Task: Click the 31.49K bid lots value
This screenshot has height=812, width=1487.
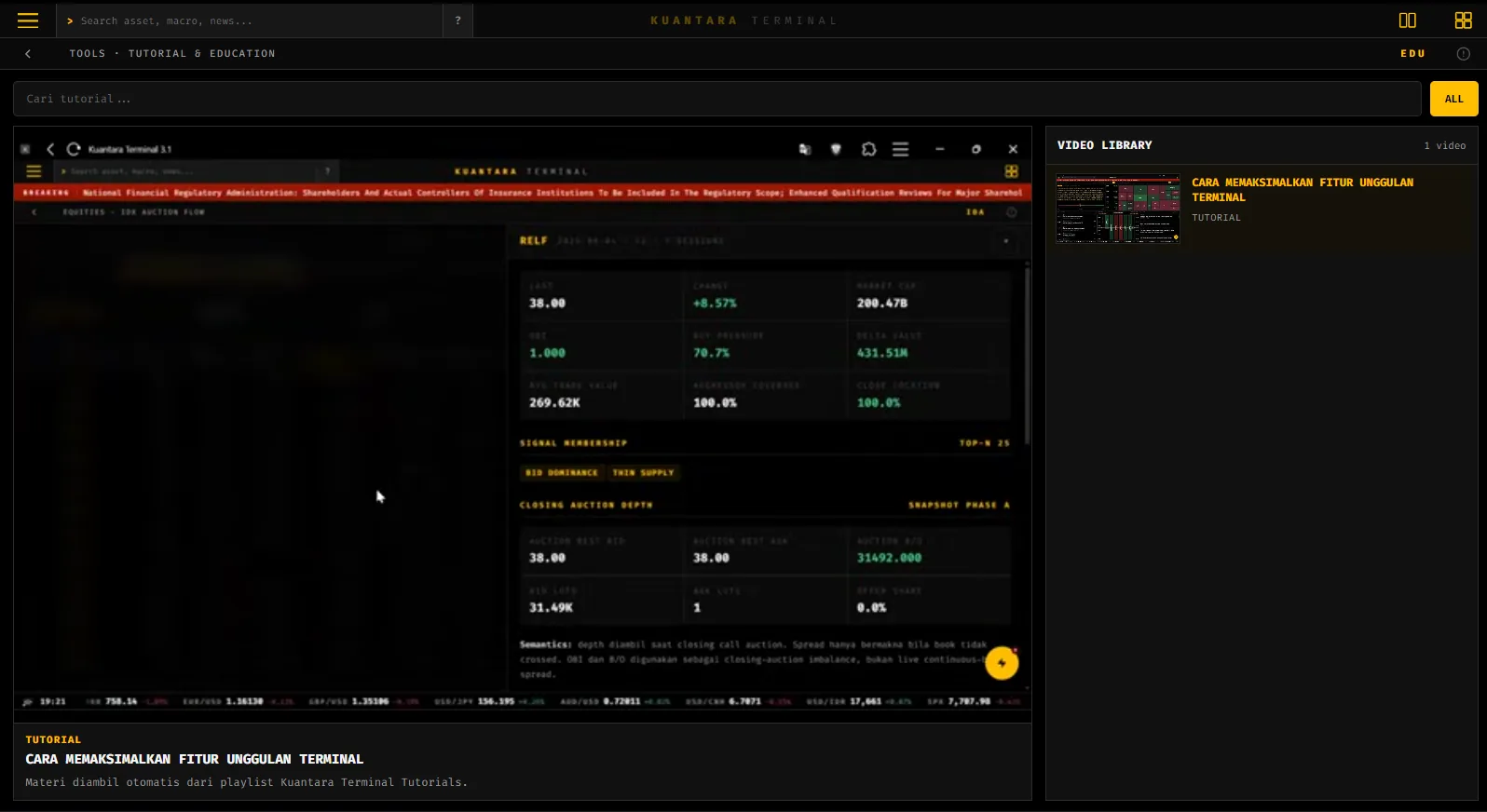Action: pos(551,607)
